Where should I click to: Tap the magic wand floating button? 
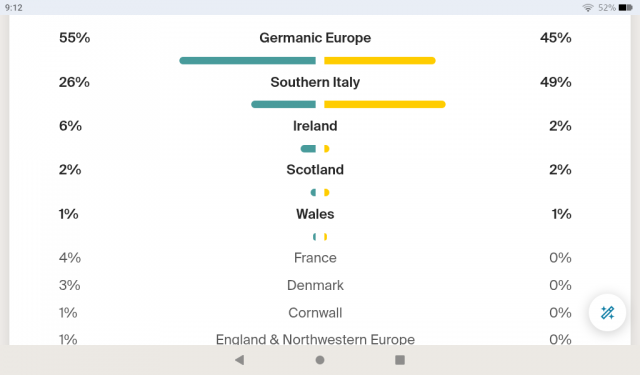click(607, 313)
